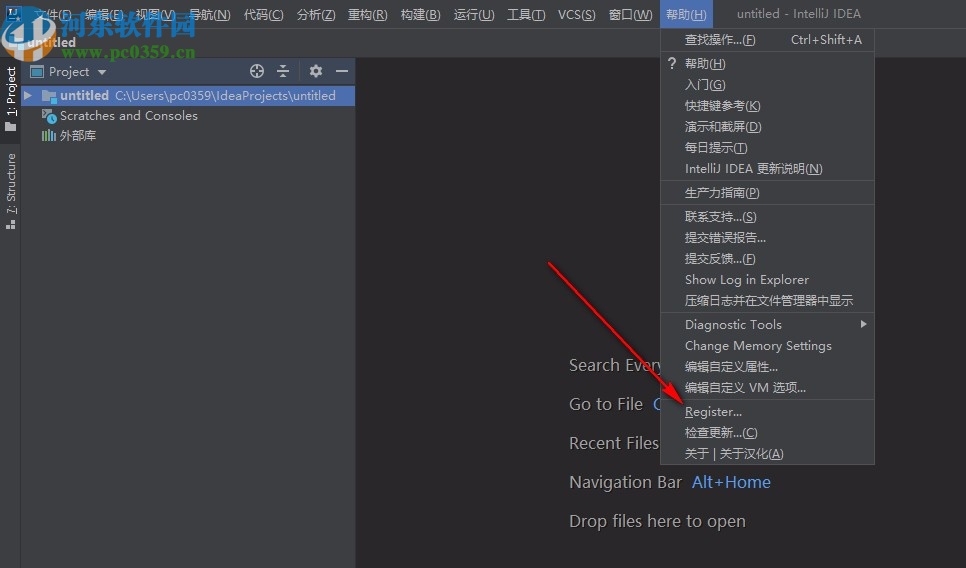Select Scratches and Consoles tree row
The image size is (966, 568).
[188, 116]
